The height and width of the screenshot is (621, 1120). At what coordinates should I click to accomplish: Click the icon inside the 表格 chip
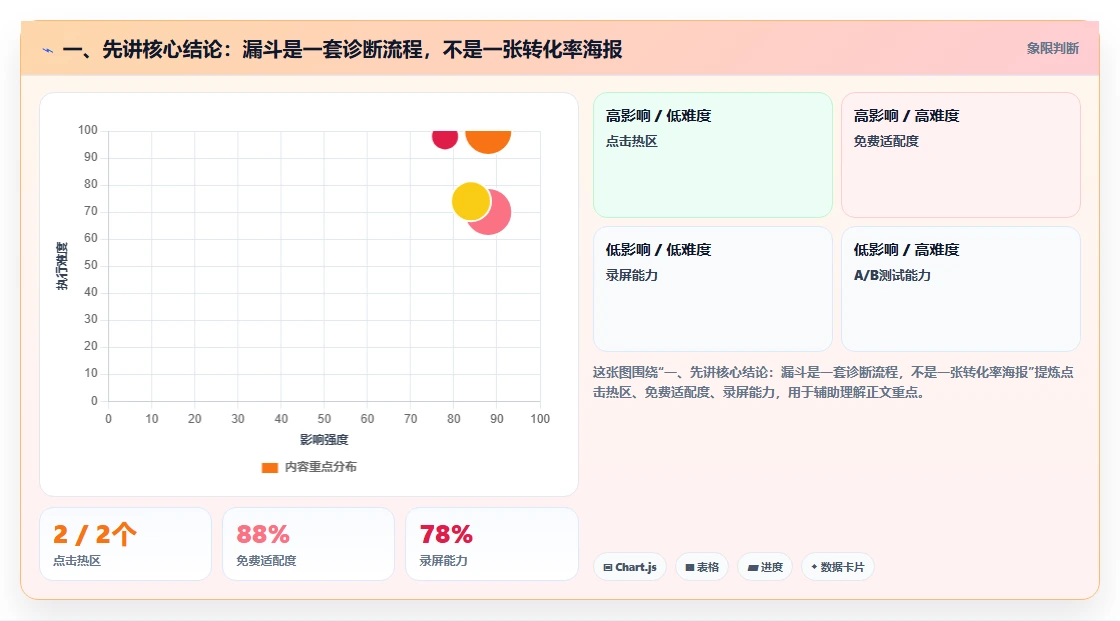tap(690, 567)
